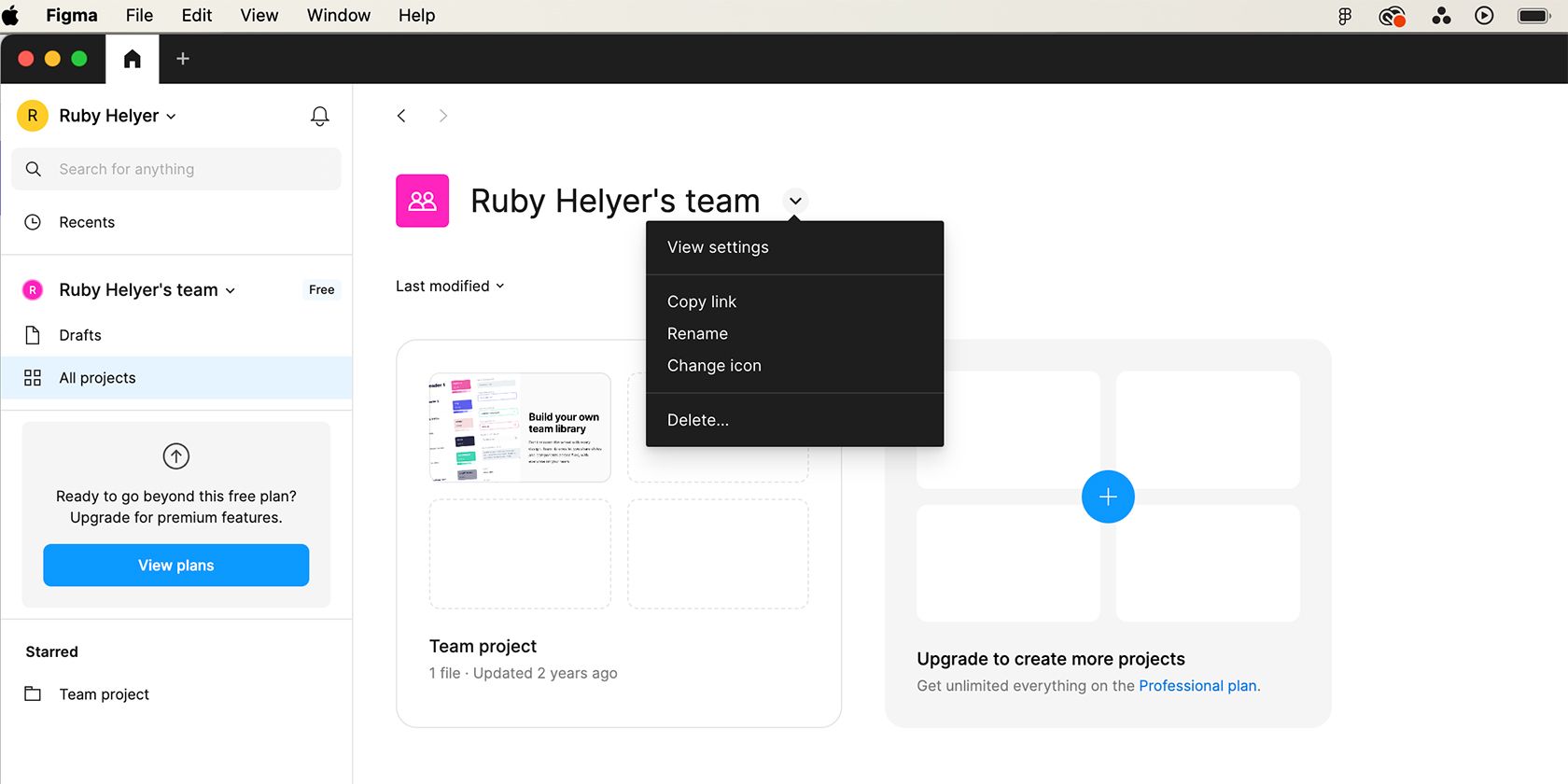Image resolution: width=1568 pixels, height=784 pixels.
Task: Open the Last modified sort dropdown
Action: click(450, 287)
